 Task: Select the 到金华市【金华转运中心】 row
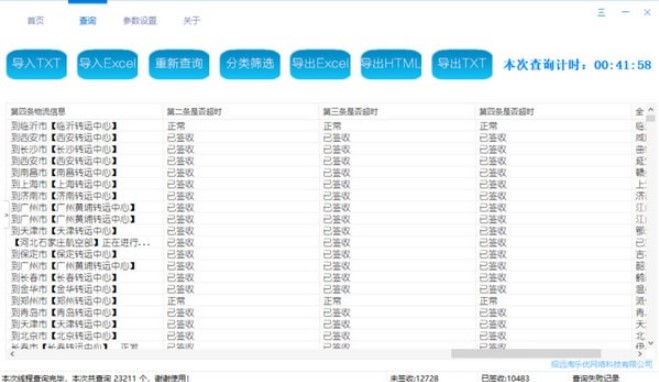point(326,289)
